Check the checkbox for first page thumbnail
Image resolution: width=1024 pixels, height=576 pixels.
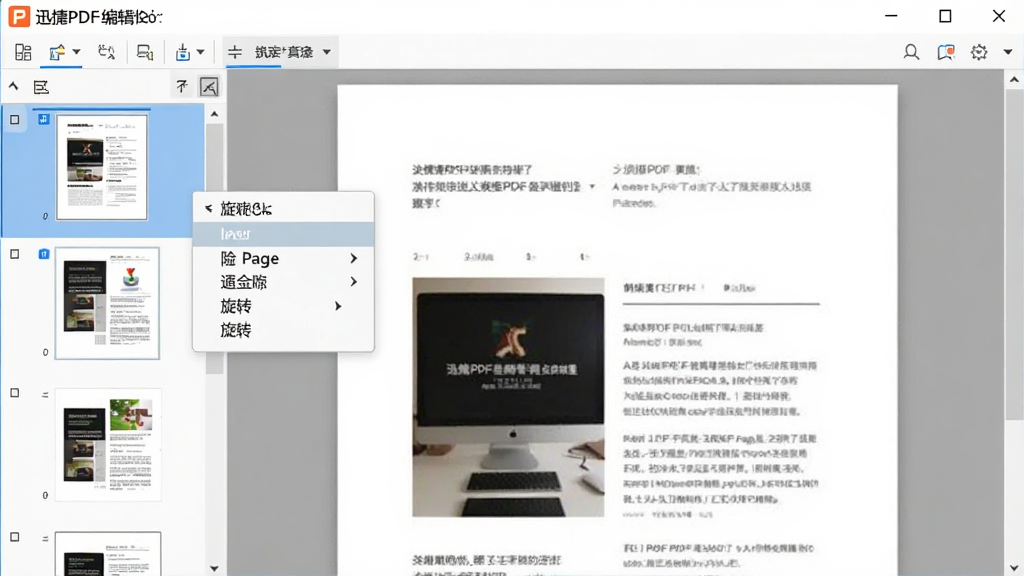tap(14, 120)
